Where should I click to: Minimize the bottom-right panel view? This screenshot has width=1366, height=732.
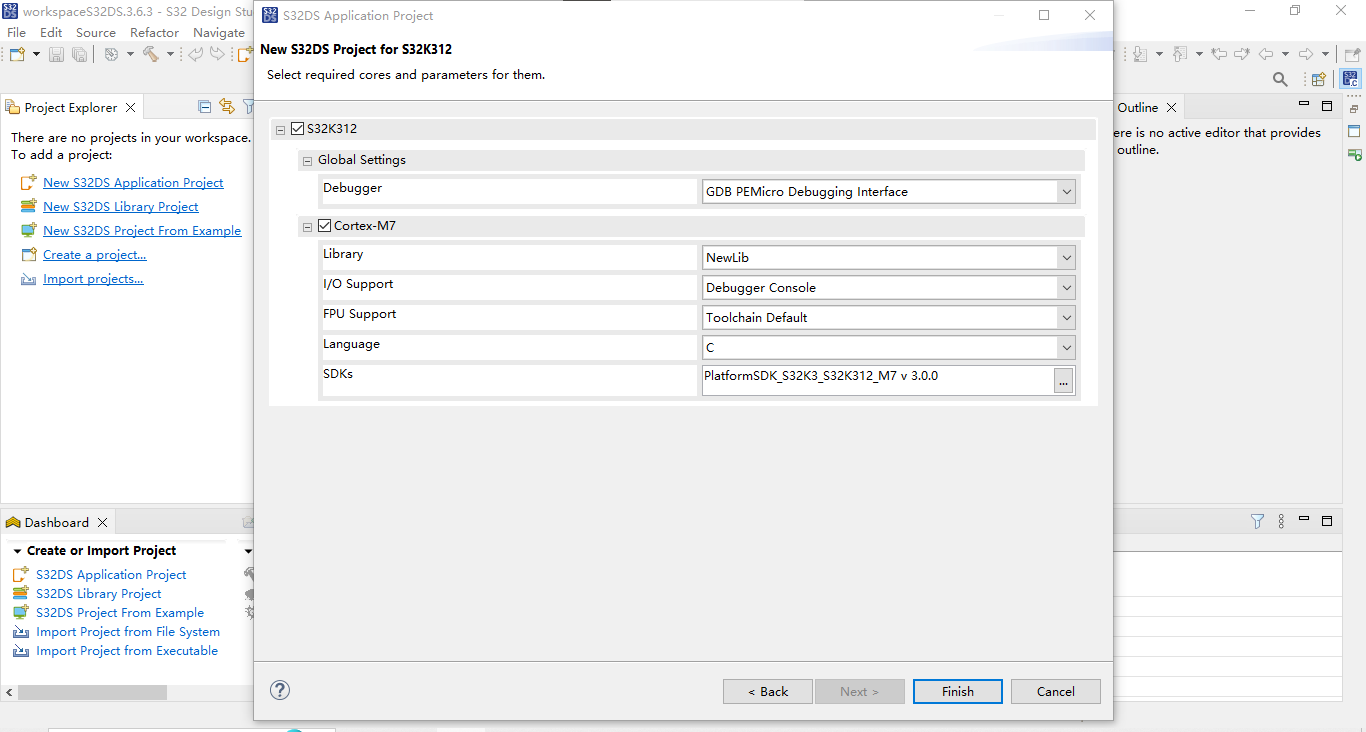(1304, 520)
